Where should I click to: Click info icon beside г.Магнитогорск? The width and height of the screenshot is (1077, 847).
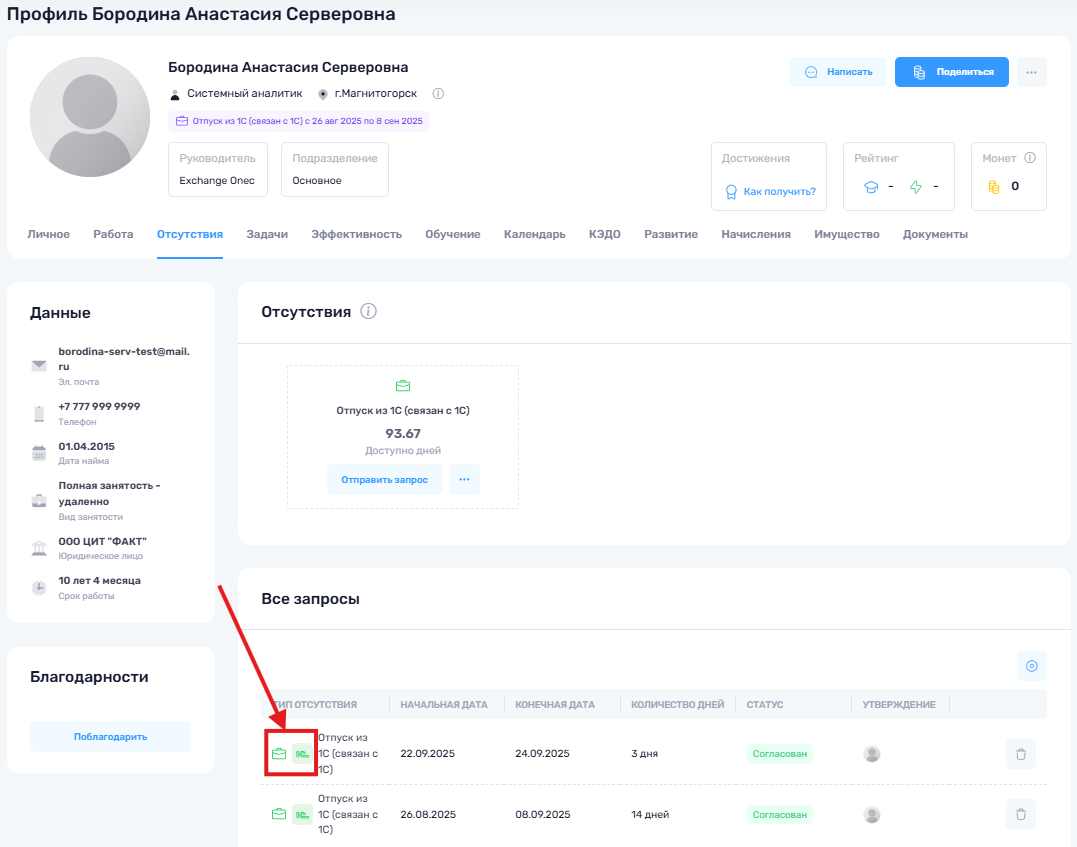tap(438, 94)
